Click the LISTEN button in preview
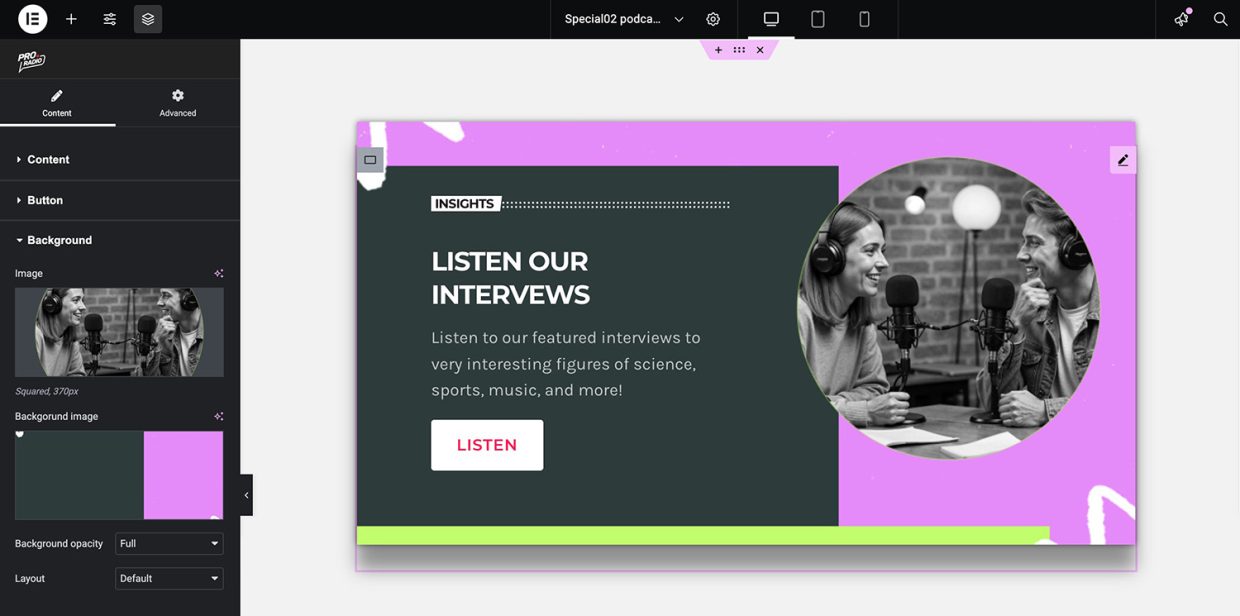The width and height of the screenshot is (1240, 616). click(487, 445)
